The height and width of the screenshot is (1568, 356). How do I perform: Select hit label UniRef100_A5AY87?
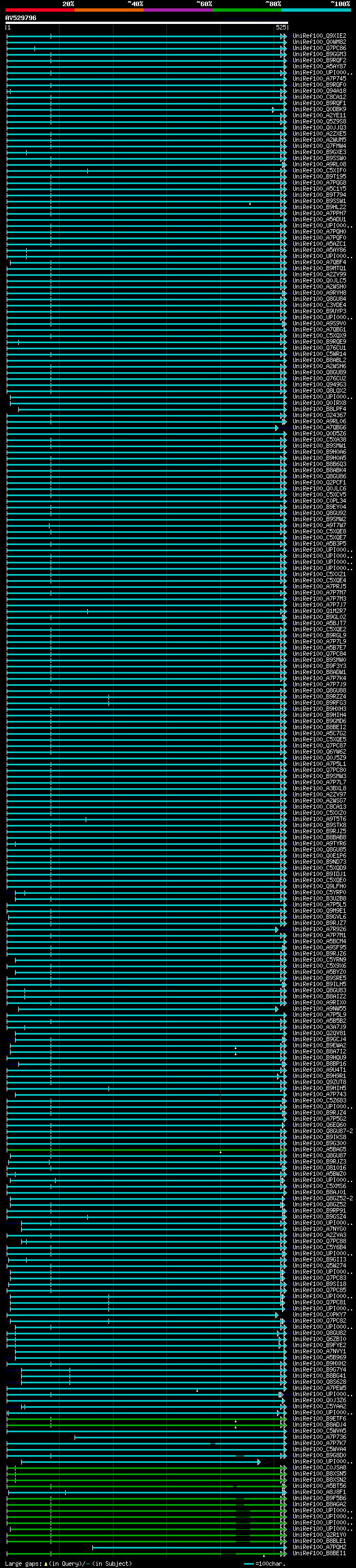[319, 66]
